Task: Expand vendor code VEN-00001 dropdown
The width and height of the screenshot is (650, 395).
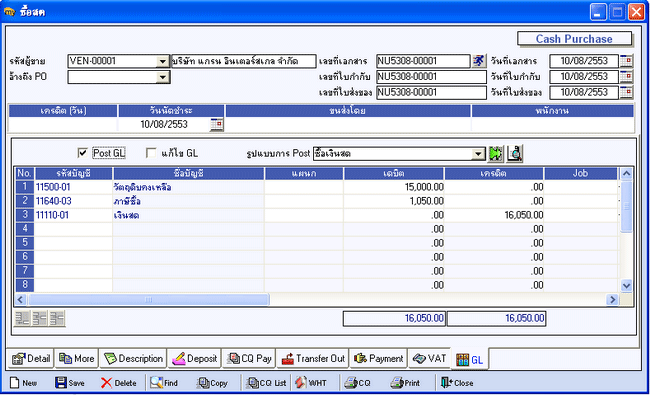Action: 163,61
